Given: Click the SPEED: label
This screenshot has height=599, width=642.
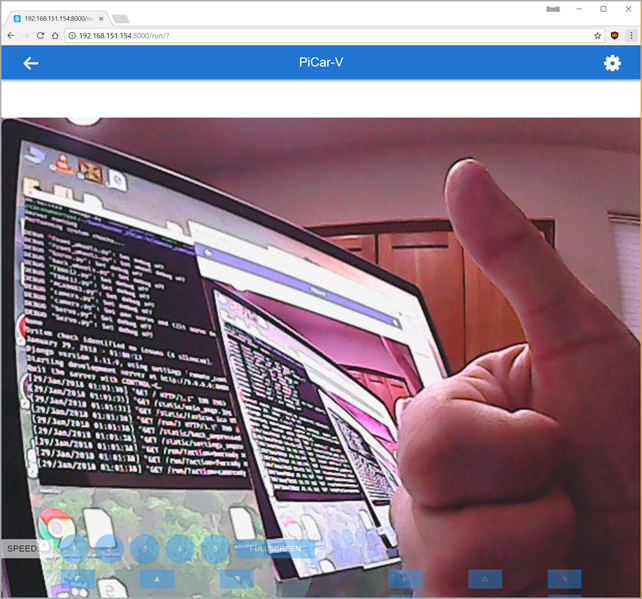Looking at the screenshot, I should [23, 548].
